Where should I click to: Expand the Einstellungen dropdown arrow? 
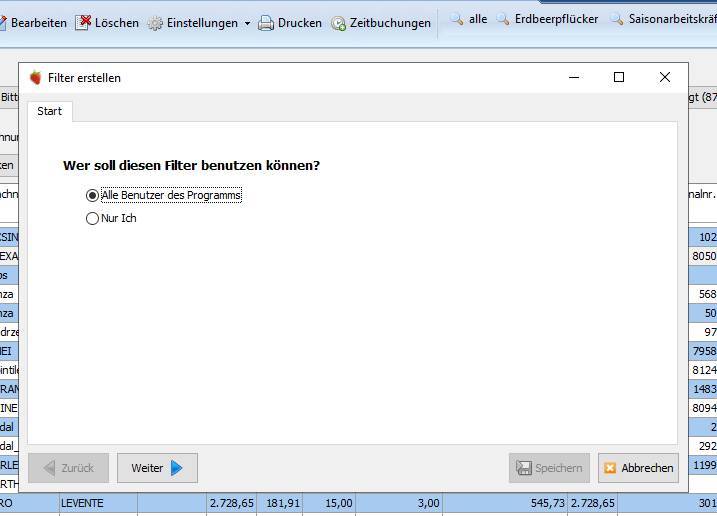click(x=247, y=23)
